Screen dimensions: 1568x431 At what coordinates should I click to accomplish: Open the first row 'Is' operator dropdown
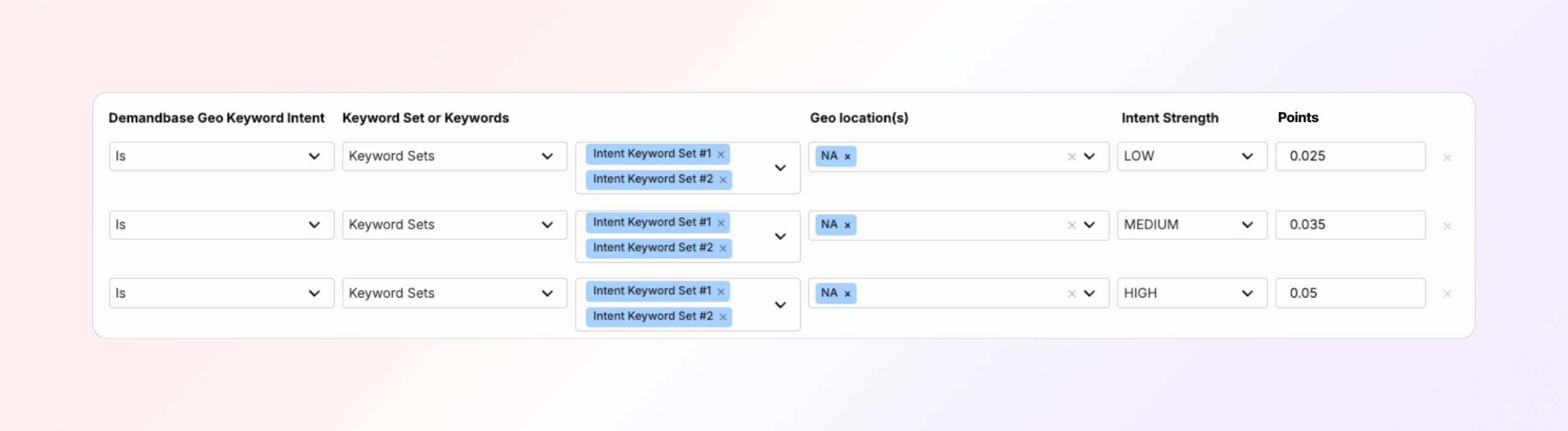[x=221, y=156]
